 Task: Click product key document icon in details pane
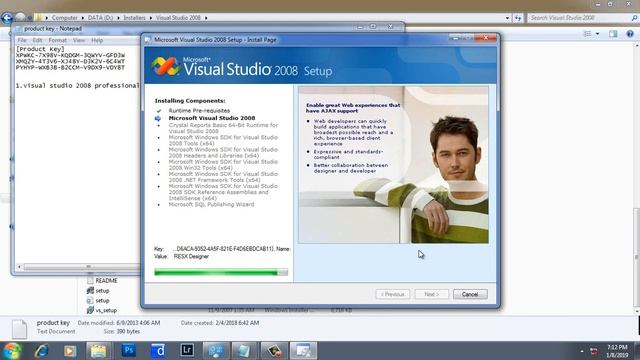[19, 329]
